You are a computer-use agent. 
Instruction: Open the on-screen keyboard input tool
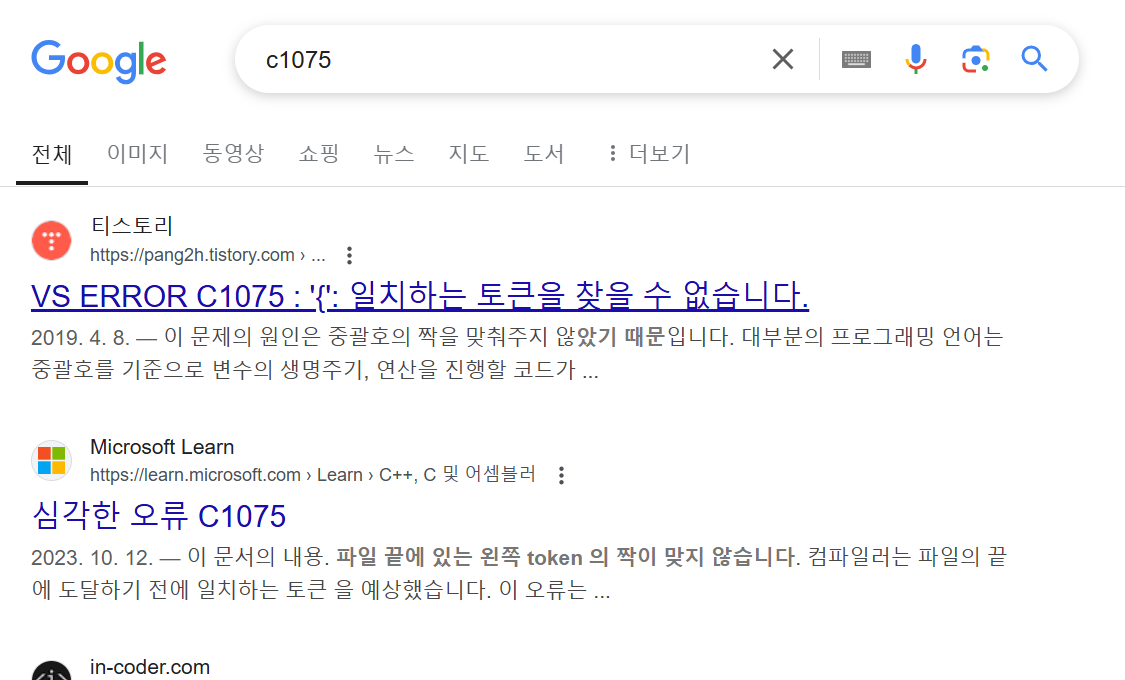pyautogui.click(x=856, y=59)
